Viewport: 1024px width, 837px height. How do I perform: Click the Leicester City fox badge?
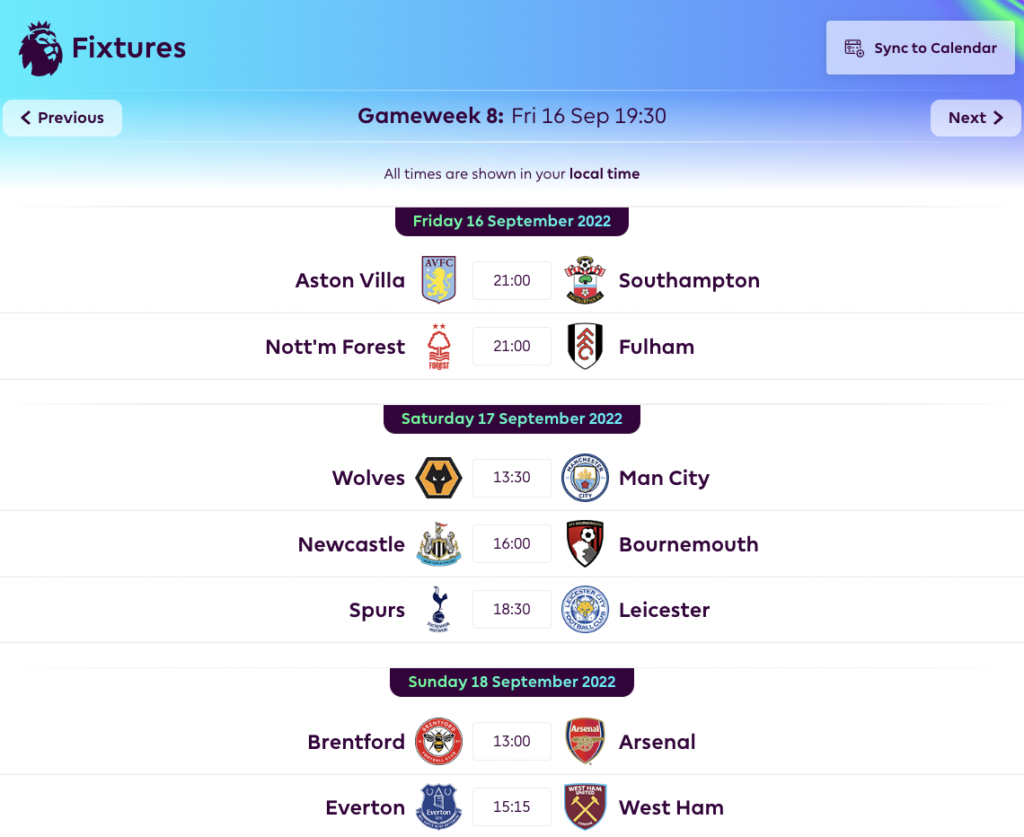pyautogui.click(x=585, y=609)
